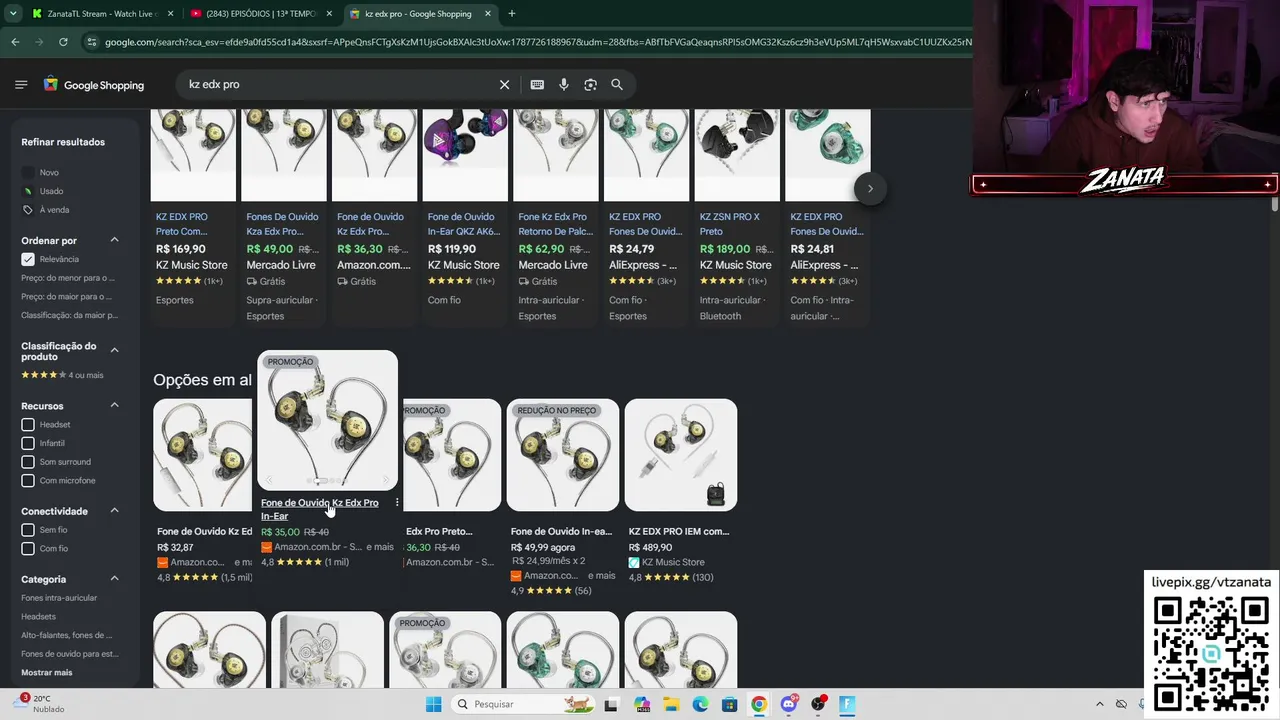Advance the product carousel to the right
Image resolution: width=1280 pixels, height=720 pixels.
click(870, 188)
